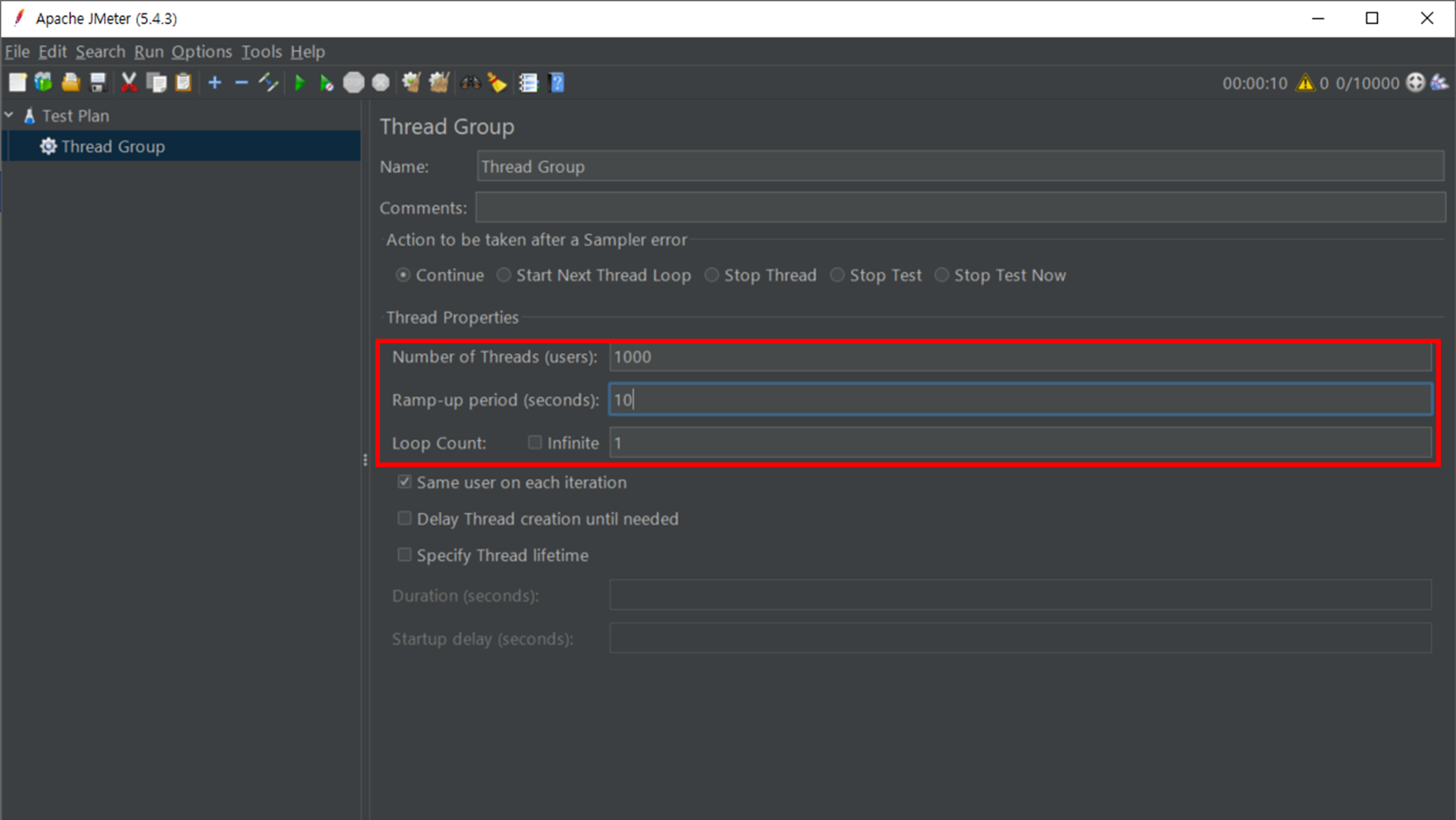Click the Thread Properties section label
This screenshot has width=1456, height=820.
pyautogui.click(x=452, y=317)
